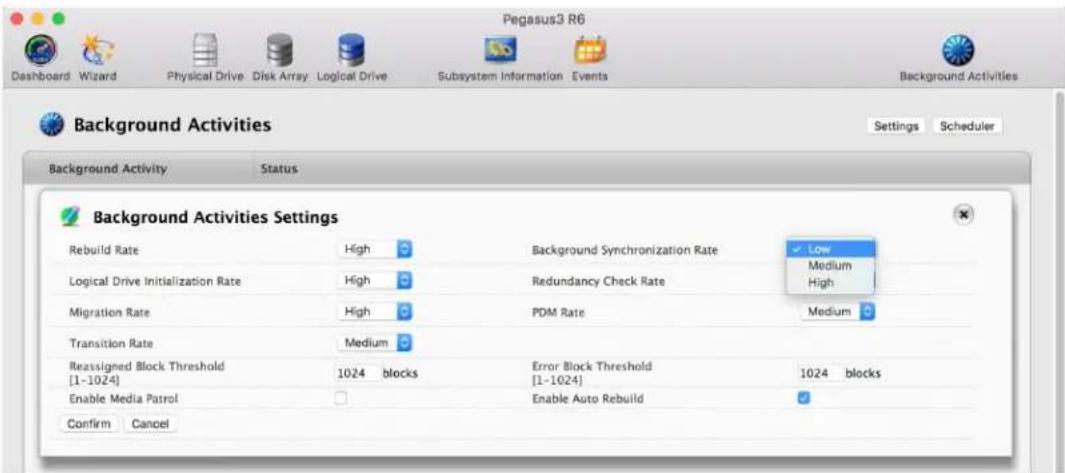Screen dimensions: 1065x473
Task: Click the Status column header
Action: [279, 169]
